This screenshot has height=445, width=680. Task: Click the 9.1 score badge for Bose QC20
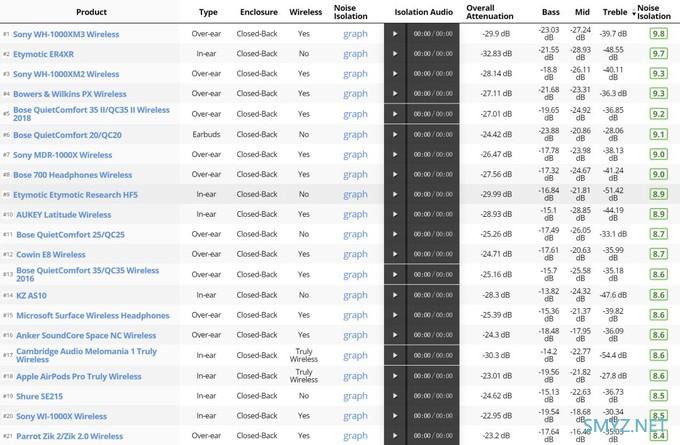tap(658, 134)
